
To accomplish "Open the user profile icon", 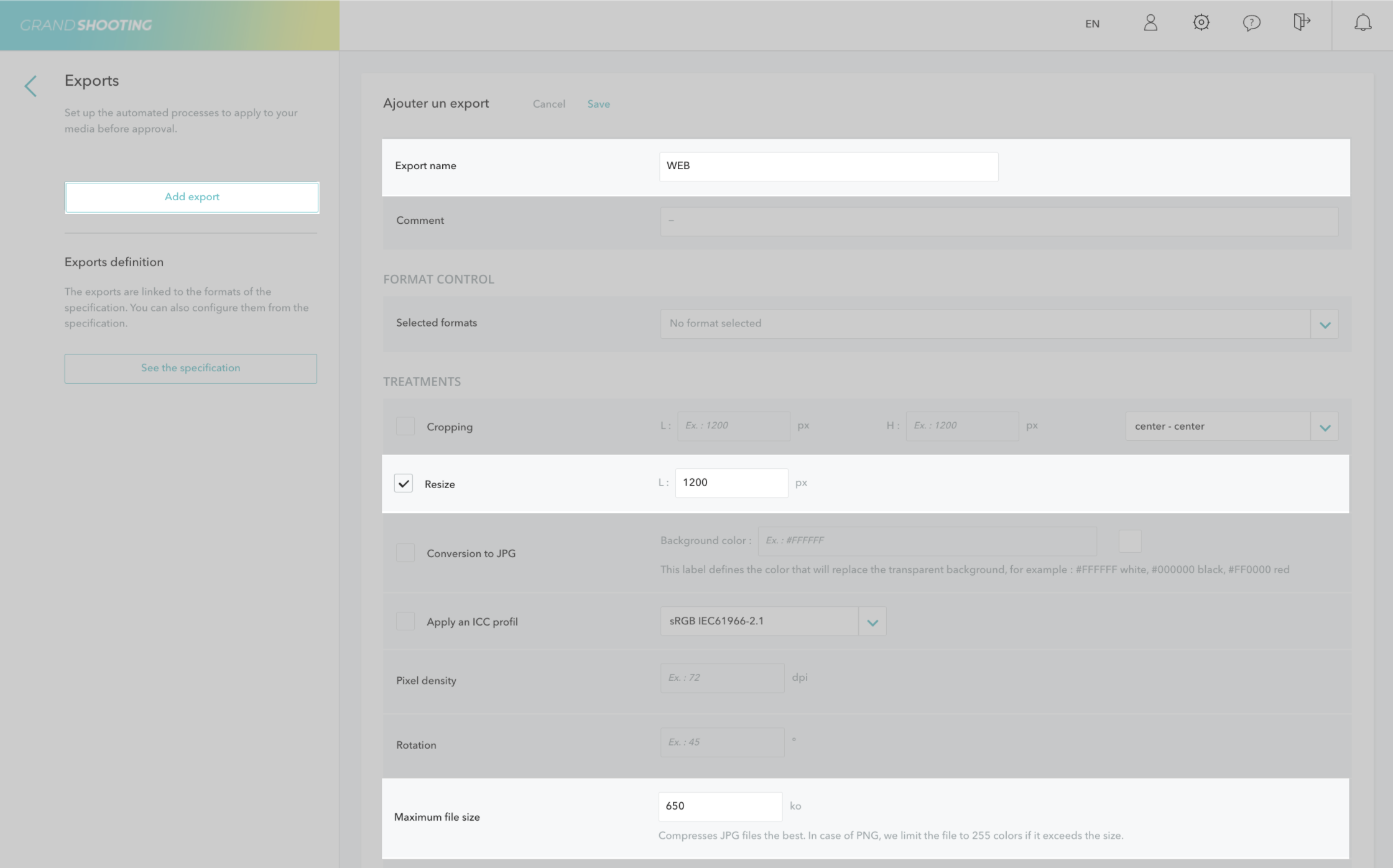I will click(1150, 24).
